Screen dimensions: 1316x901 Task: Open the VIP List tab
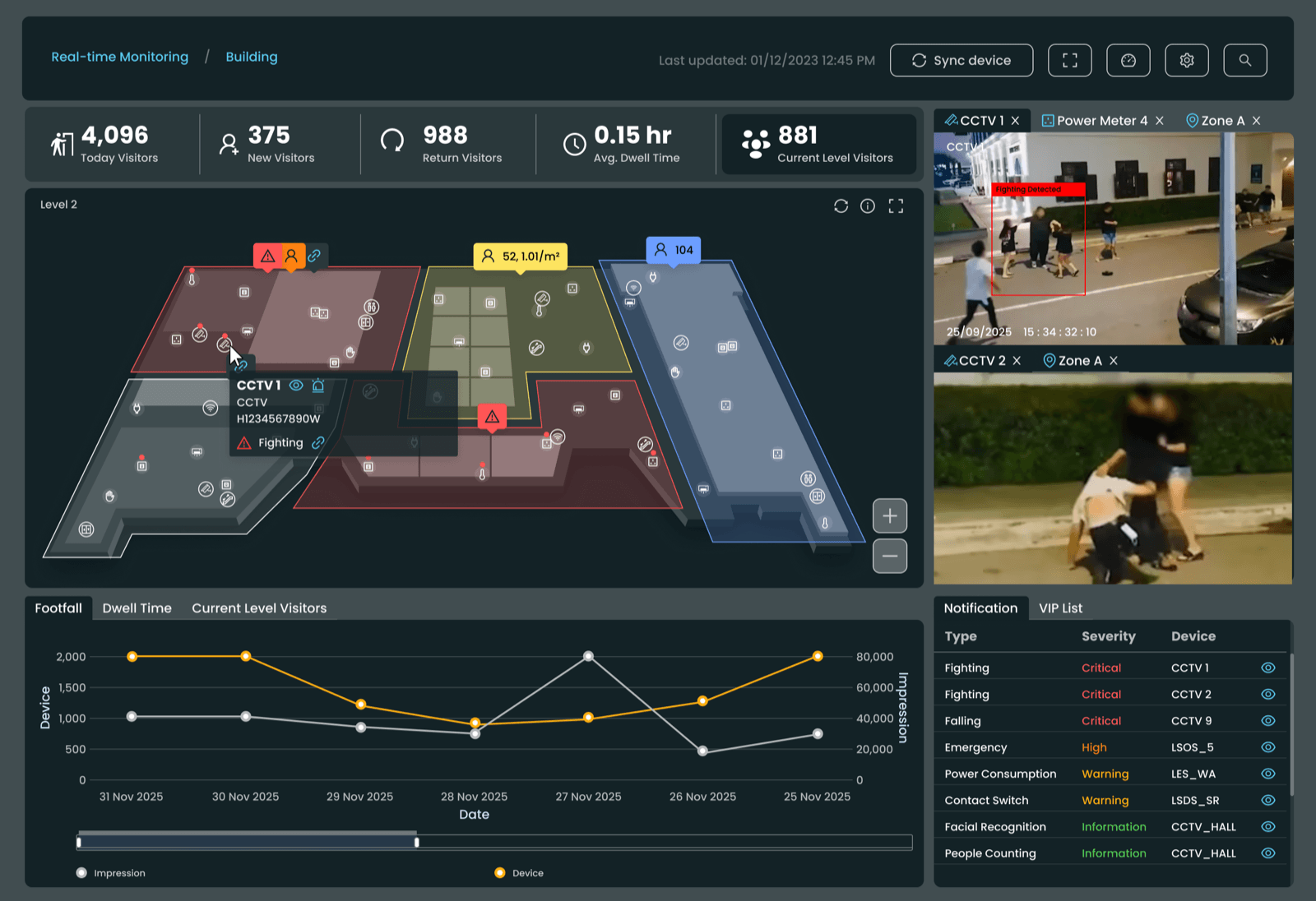pyautogui.click(x=1060, y=608)
